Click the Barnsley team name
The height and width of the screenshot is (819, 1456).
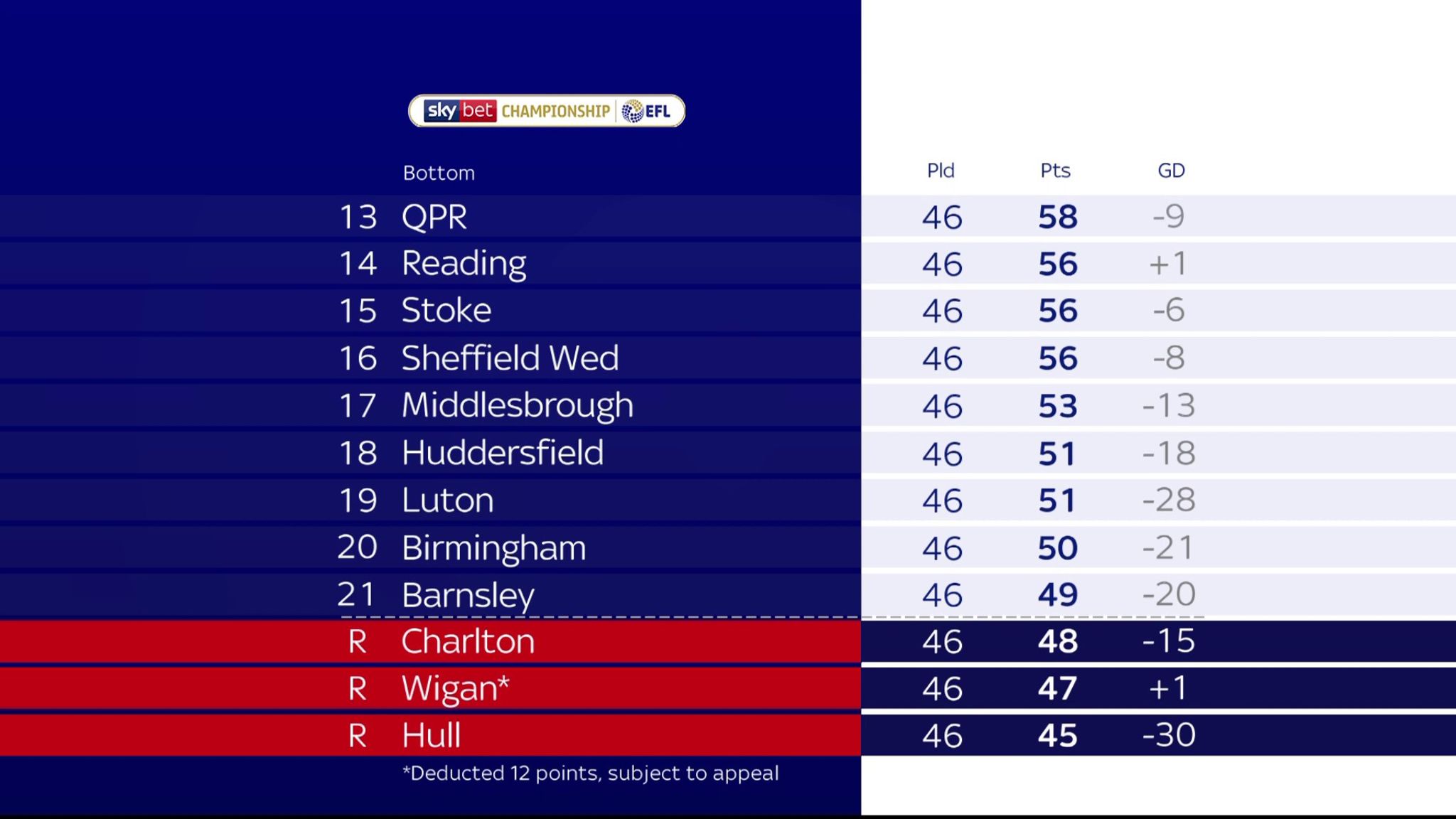point(468,596)
